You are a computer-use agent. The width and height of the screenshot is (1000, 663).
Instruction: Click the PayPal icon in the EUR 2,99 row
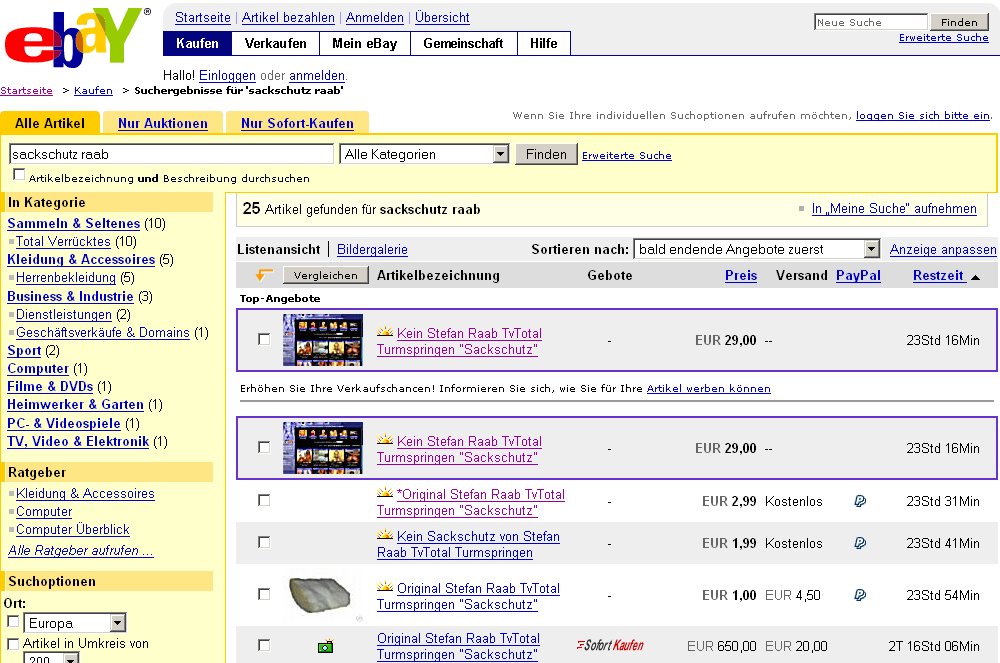coord(860,501)
